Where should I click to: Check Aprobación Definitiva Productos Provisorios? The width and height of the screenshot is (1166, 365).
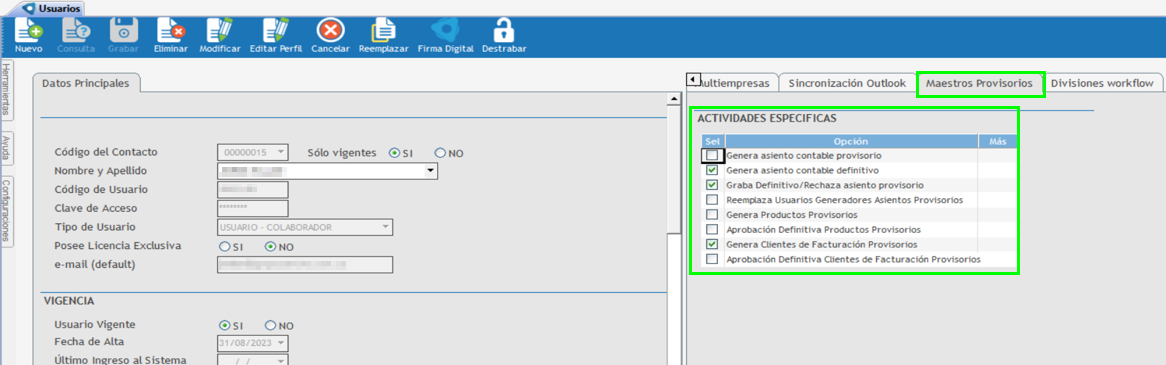point(712,229)
